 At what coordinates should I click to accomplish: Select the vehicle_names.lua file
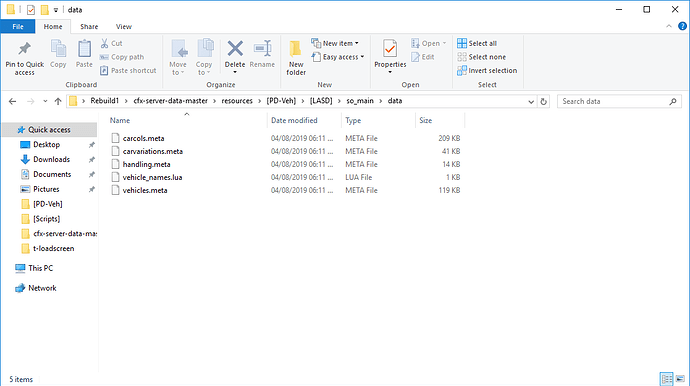(152, 177)
